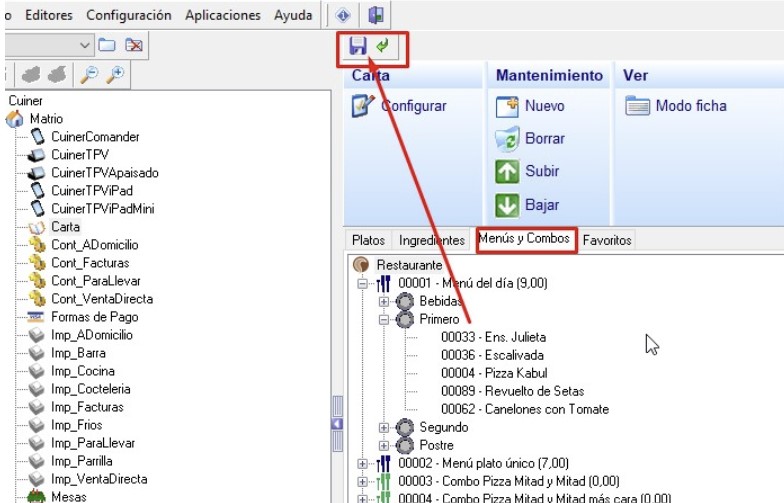Image resolution: width=784 pixels, height=503 pixels.
Task: Open the Editores menu
Action: (x=49, y=16)
